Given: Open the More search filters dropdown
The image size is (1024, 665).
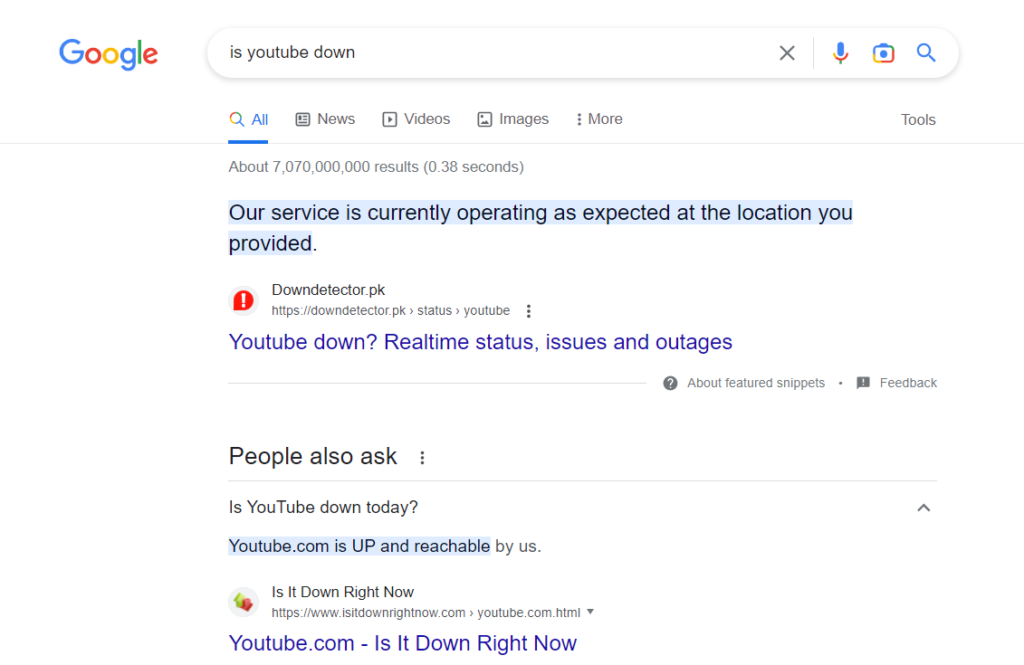Looking at the screenshot, I should pos(599,119).
